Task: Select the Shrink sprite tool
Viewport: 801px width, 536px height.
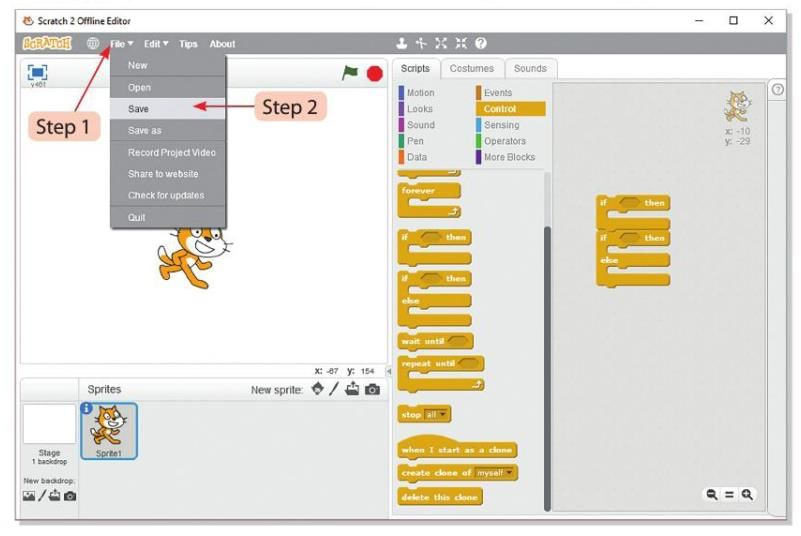Action: click(461, 43)
